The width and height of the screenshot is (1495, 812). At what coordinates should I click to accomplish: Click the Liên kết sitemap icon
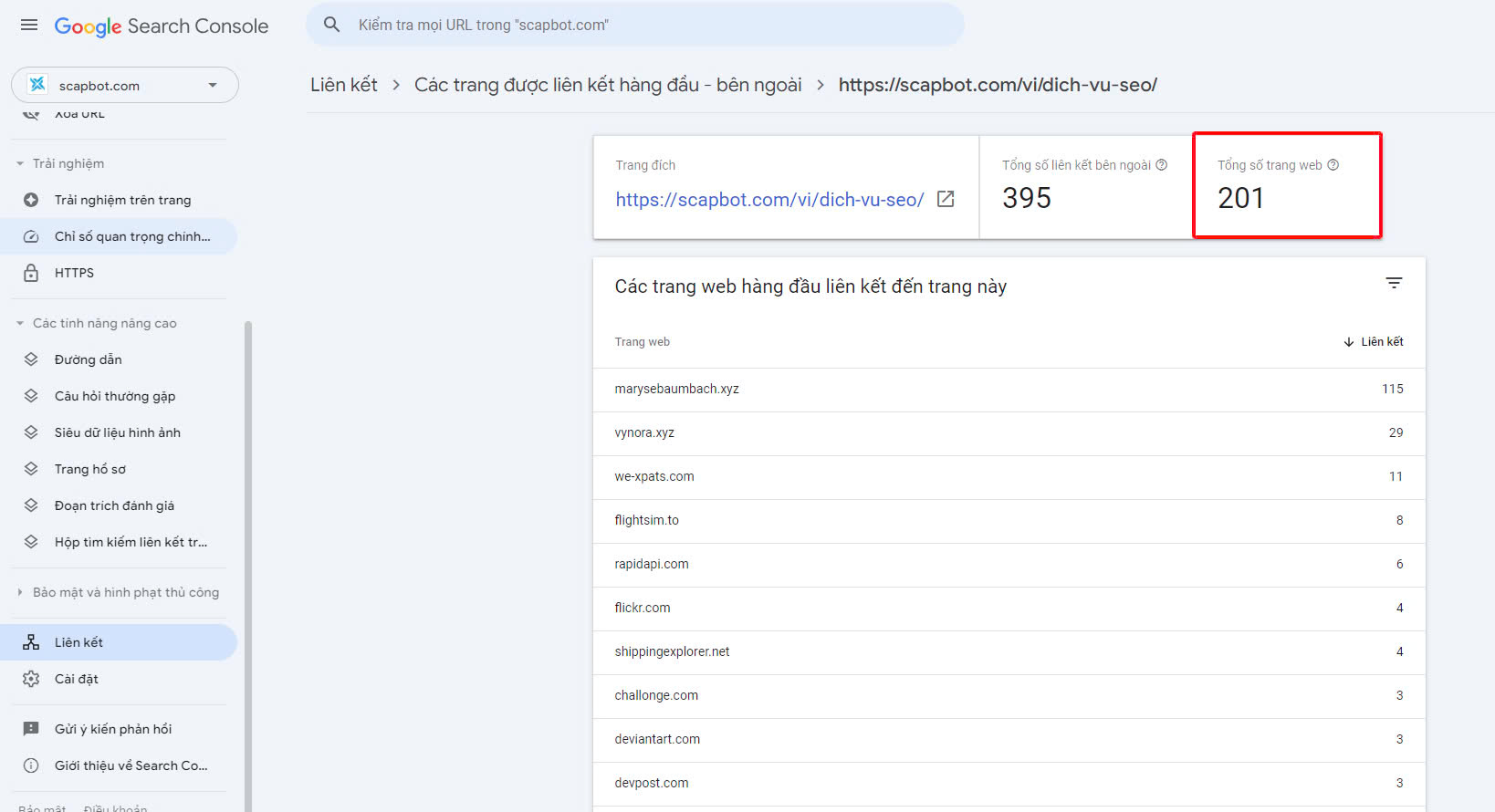(31, 642)
